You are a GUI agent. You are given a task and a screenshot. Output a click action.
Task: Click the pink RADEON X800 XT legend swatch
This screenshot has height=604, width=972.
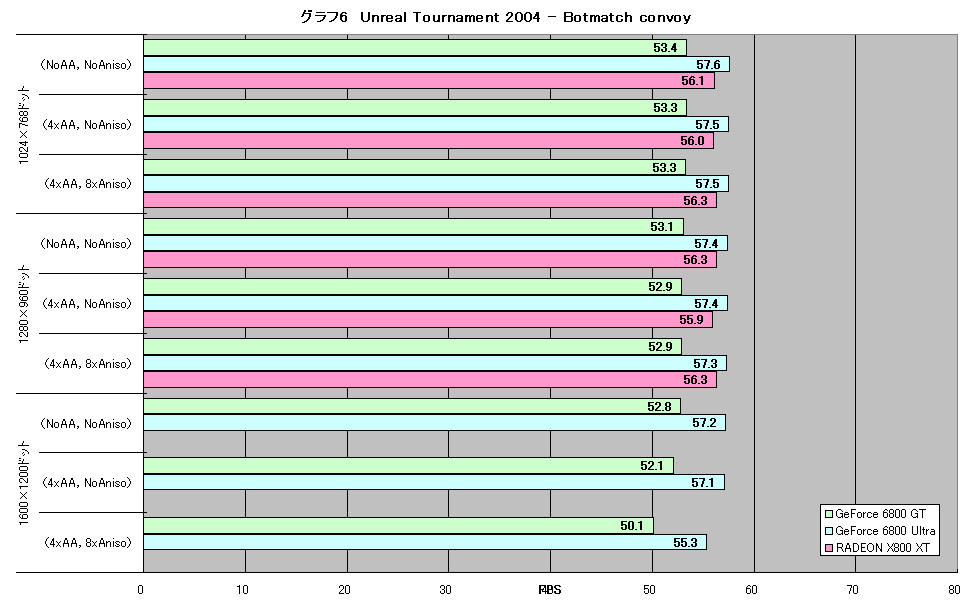point(829,548)
